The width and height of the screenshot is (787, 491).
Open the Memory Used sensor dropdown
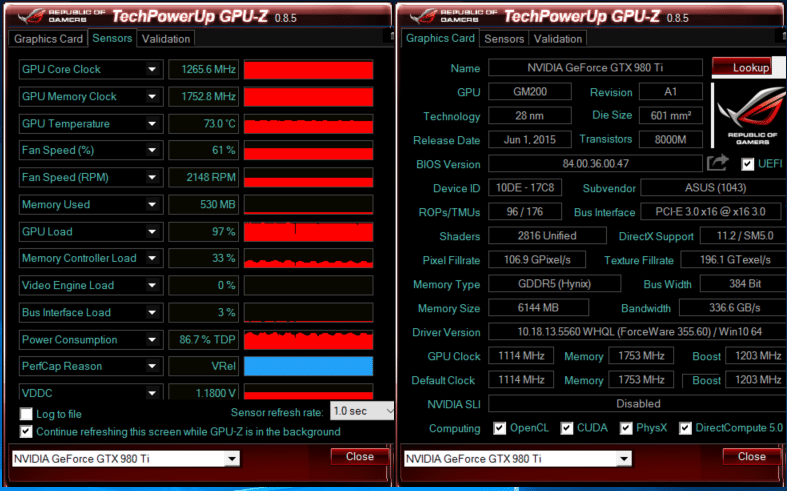point(152,204)
